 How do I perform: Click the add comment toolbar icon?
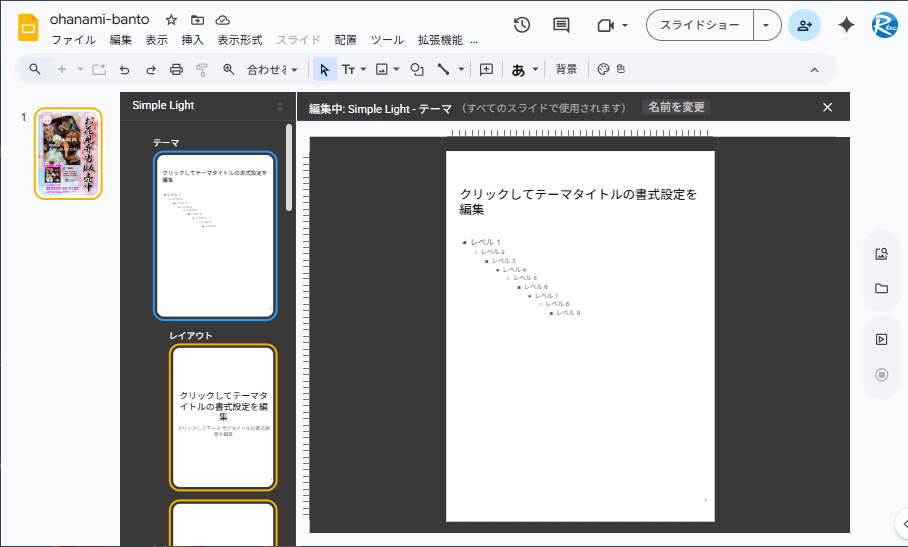tap(486, 70)
